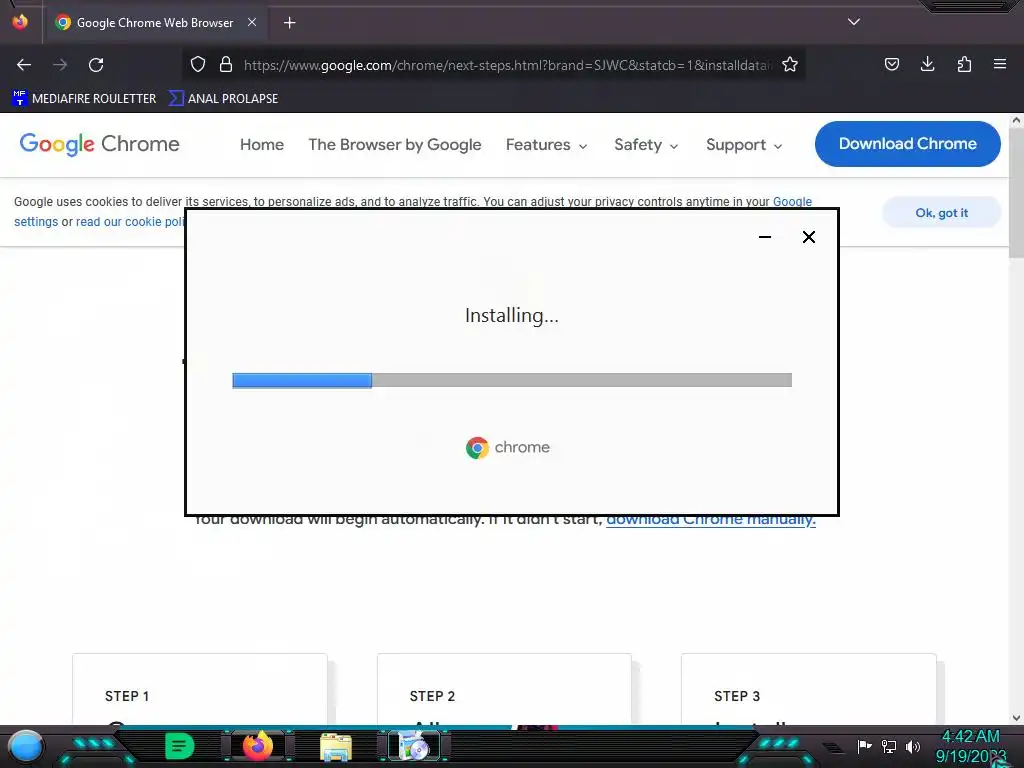Image resolution: width=1024 pixels, height=768 pixels.
Task: Go back to the previous page
Action: 24,65
